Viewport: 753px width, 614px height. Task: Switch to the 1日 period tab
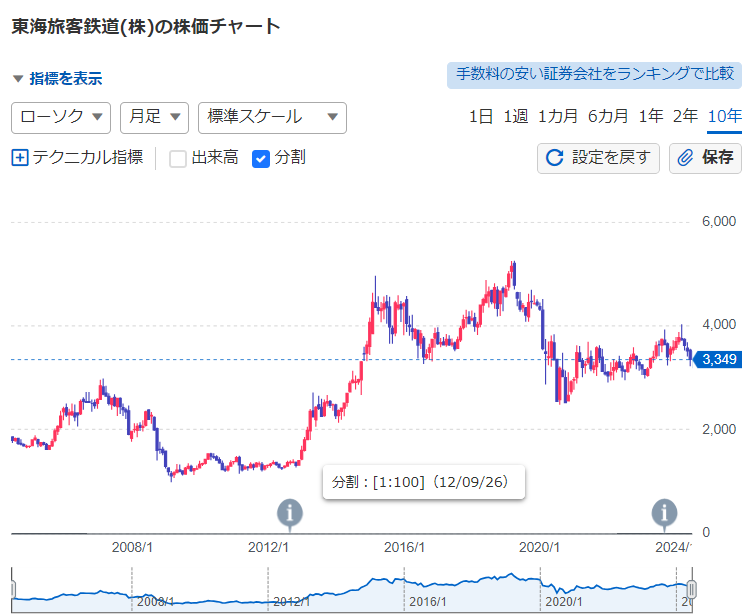(481, 116)
